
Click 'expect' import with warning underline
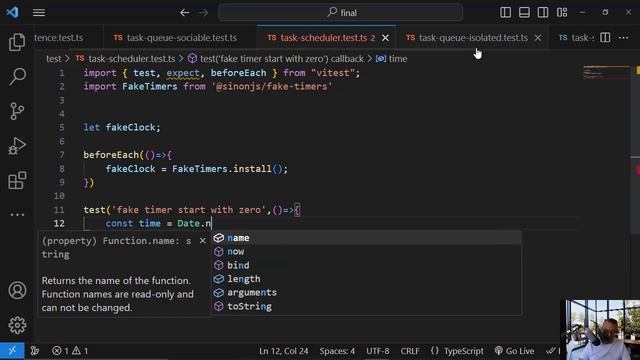pyautogui.click(x=183, y=73)
